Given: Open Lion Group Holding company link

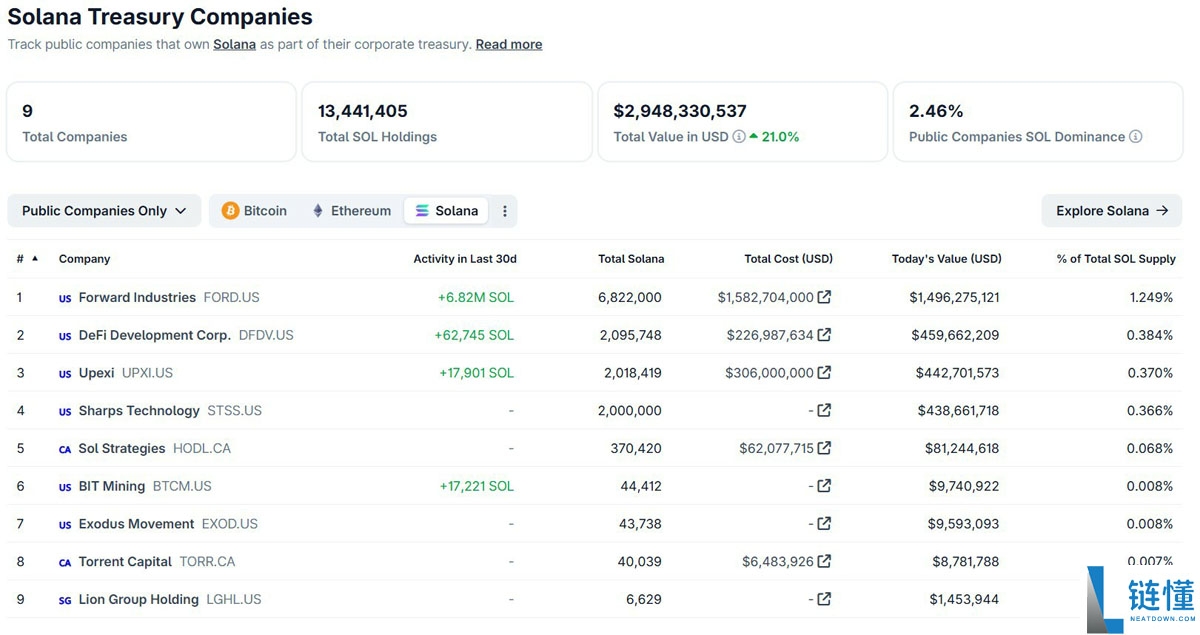Looking at the screenshot, I should pos(139,599).
